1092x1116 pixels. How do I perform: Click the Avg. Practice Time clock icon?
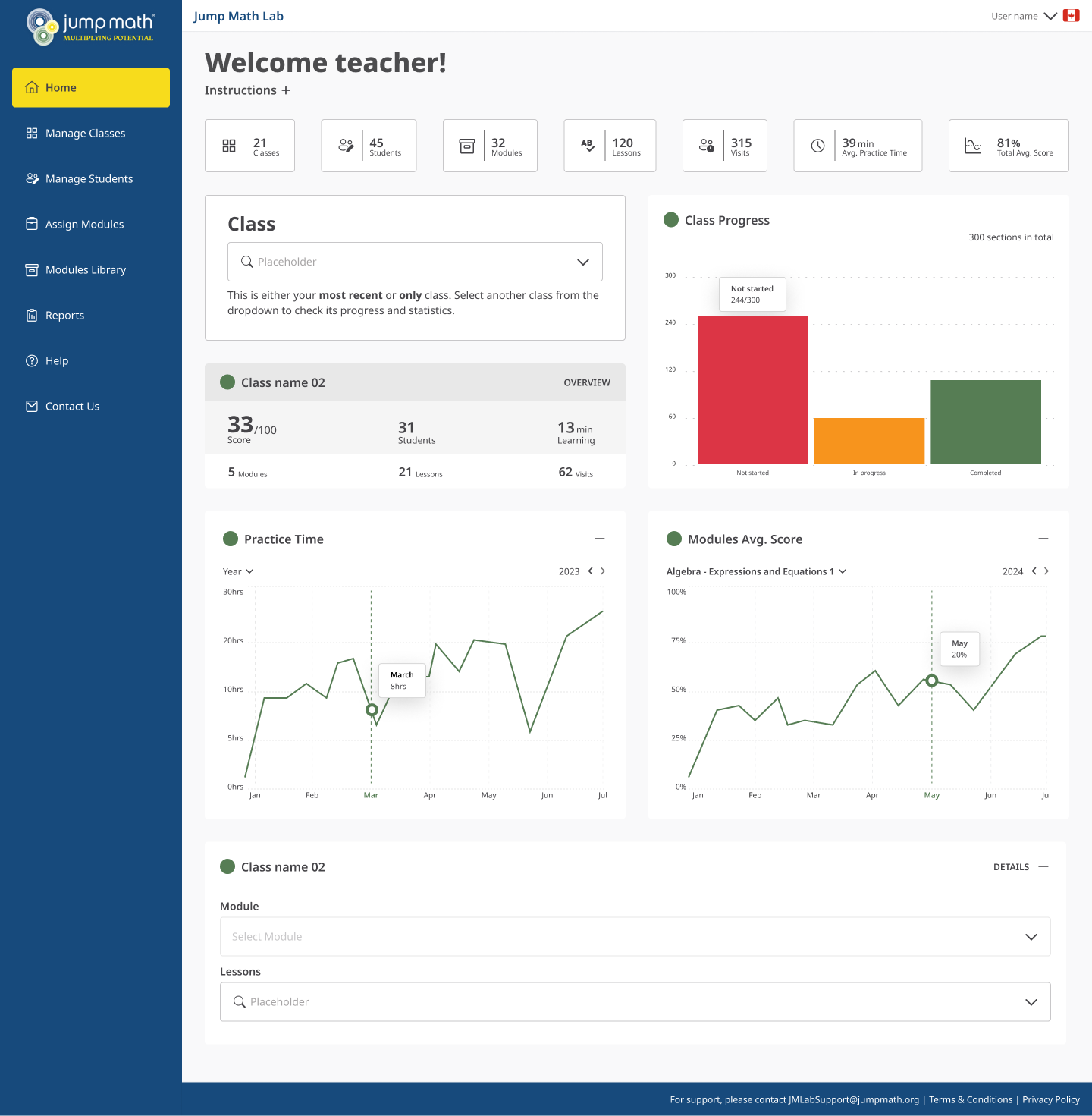(x=817, y=146)
